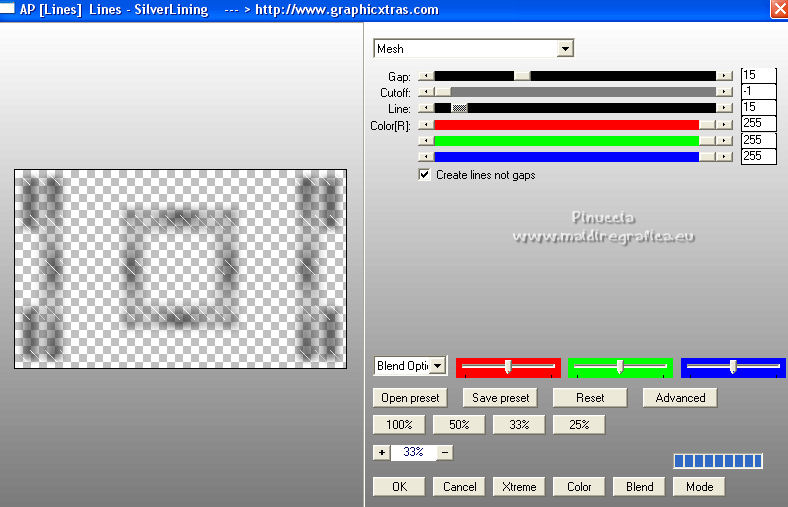
Task: Zoom in with the plus button
Action: [381, 452]
